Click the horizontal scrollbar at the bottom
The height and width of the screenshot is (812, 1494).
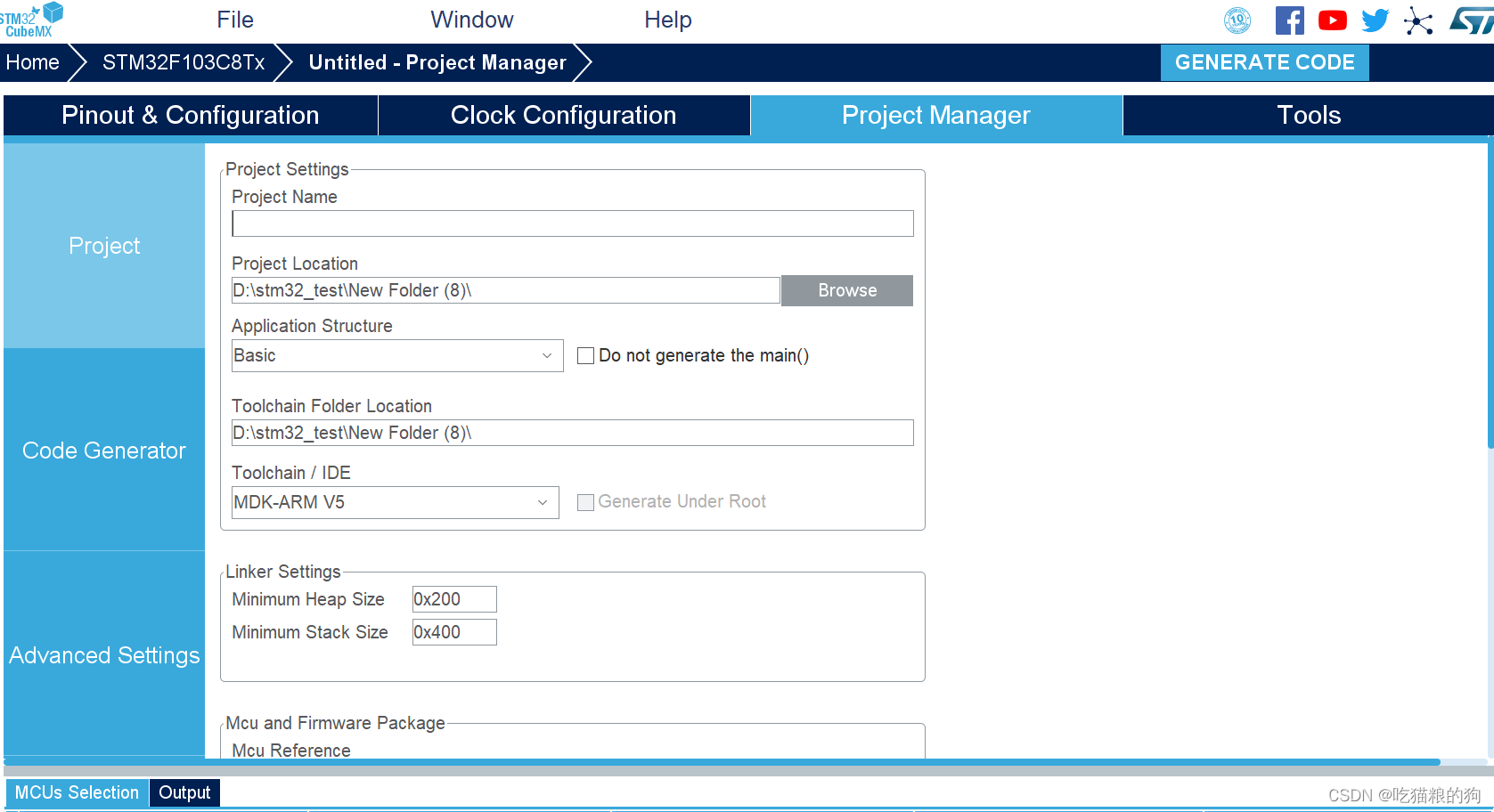click(722, 762)
